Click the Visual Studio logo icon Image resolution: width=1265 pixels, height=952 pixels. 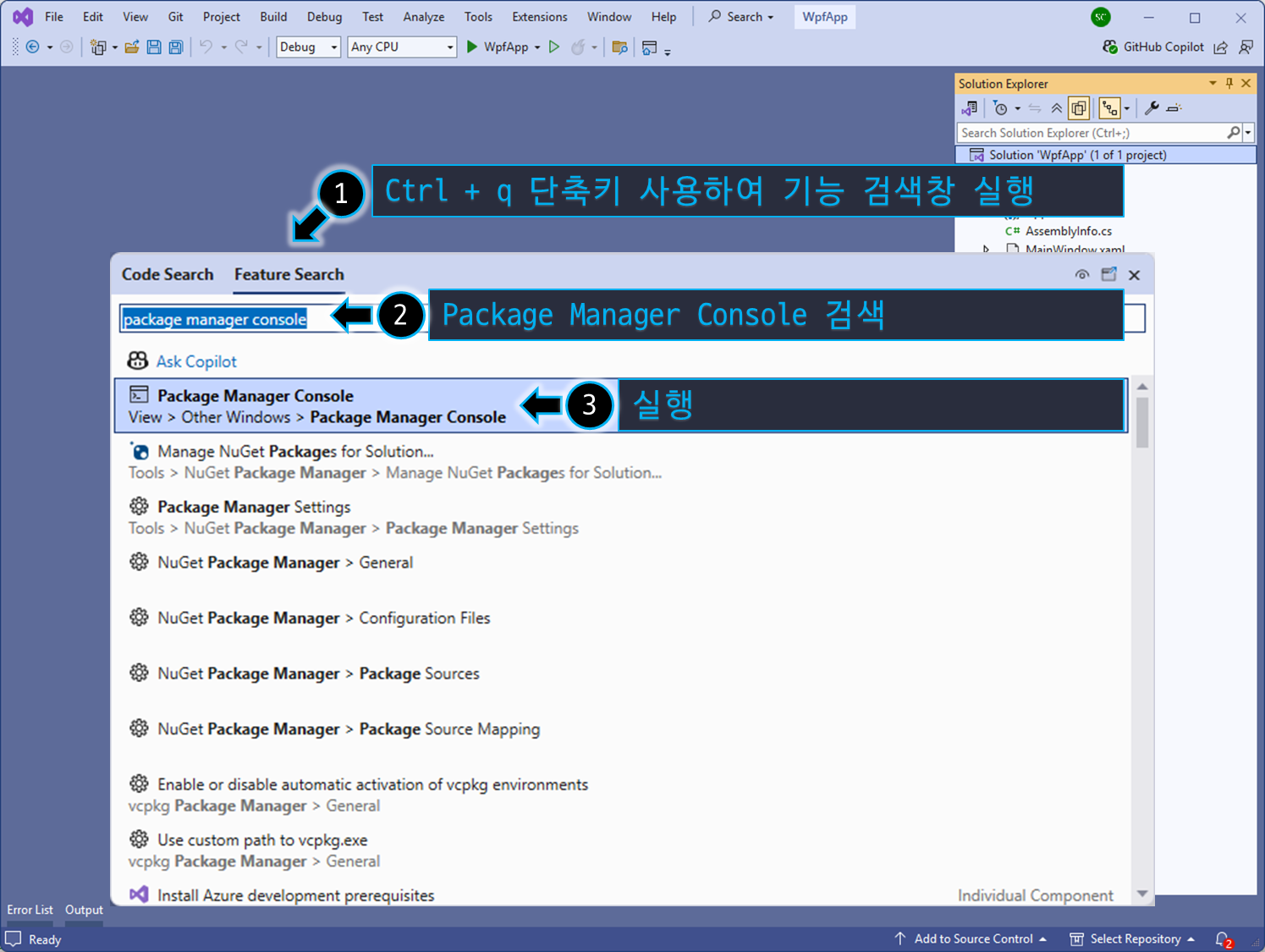tap(23, 17)
